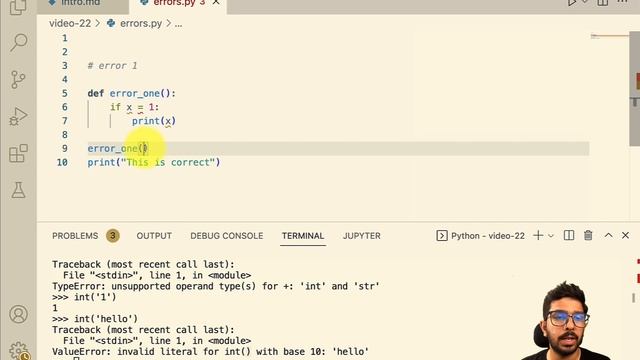Screen dimensions: 640x360
Task: Click the 'print(x)' code line
Action: coord(153,121)
